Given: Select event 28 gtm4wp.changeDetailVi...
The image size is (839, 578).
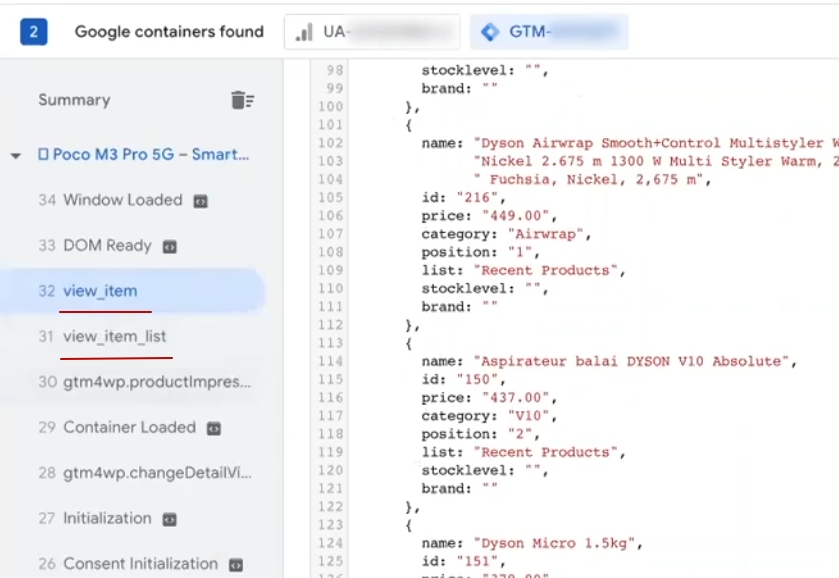Looking at the screenshot, I should click(x=131, y=473).
